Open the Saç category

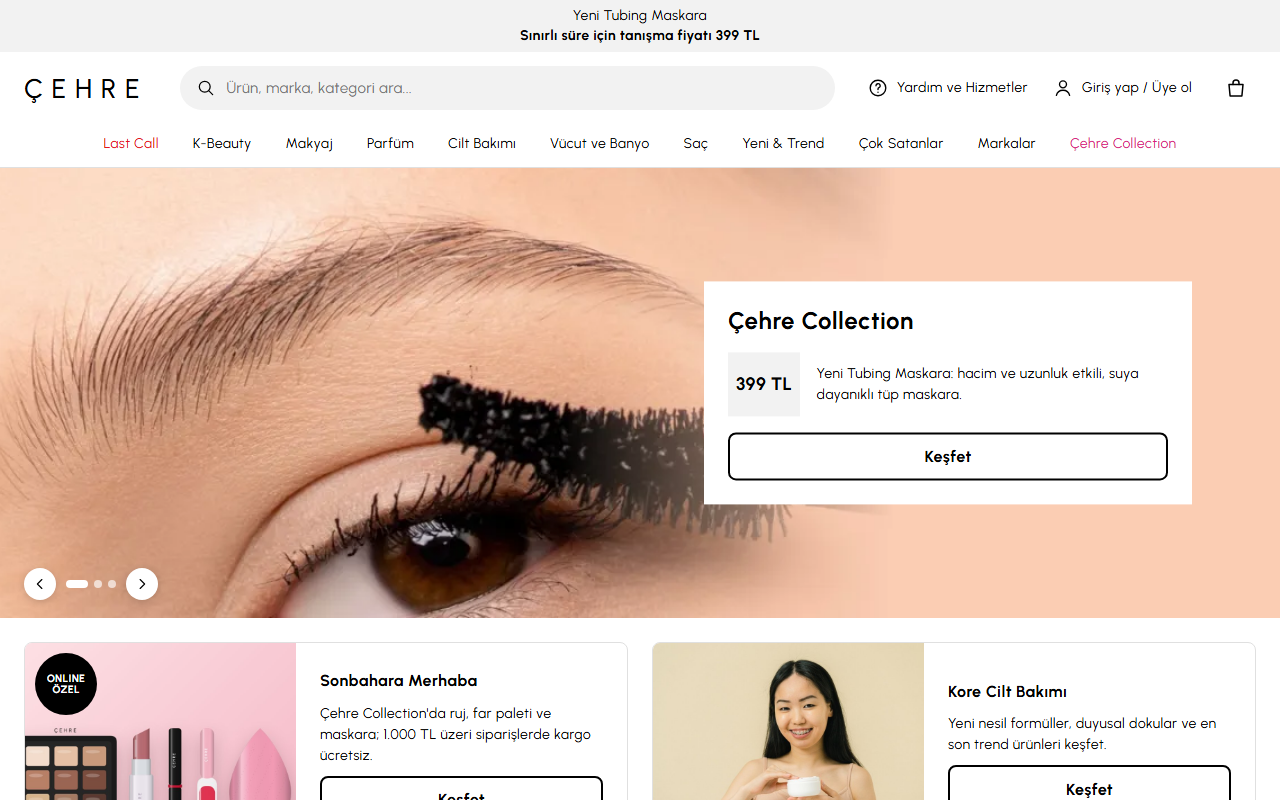(696, 143)
